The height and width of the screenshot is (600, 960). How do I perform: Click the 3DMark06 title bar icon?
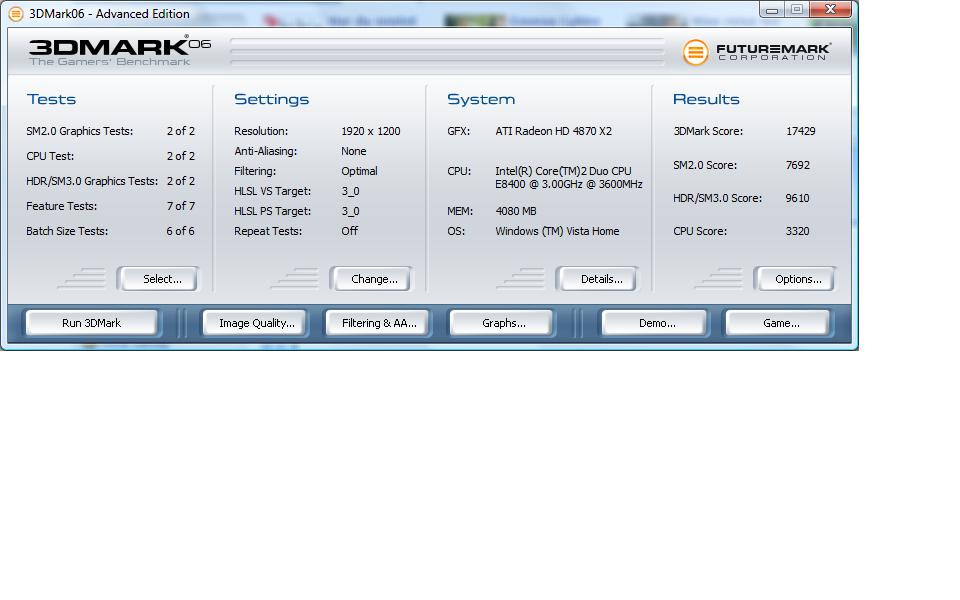tap(15, 13)
